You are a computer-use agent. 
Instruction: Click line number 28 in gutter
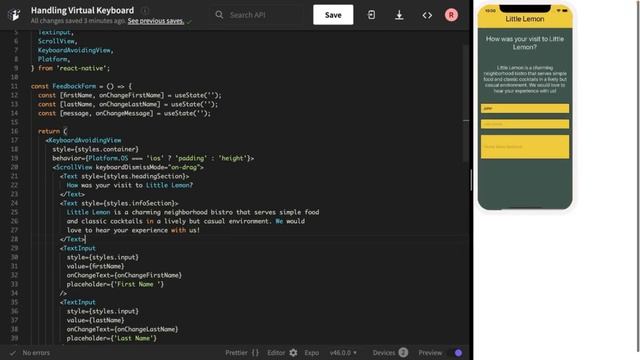coord(14,239)
